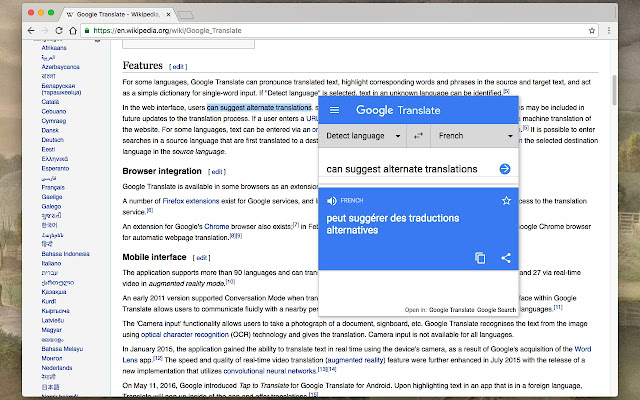Switch to Azərbaycanca language version

(60, 67)
